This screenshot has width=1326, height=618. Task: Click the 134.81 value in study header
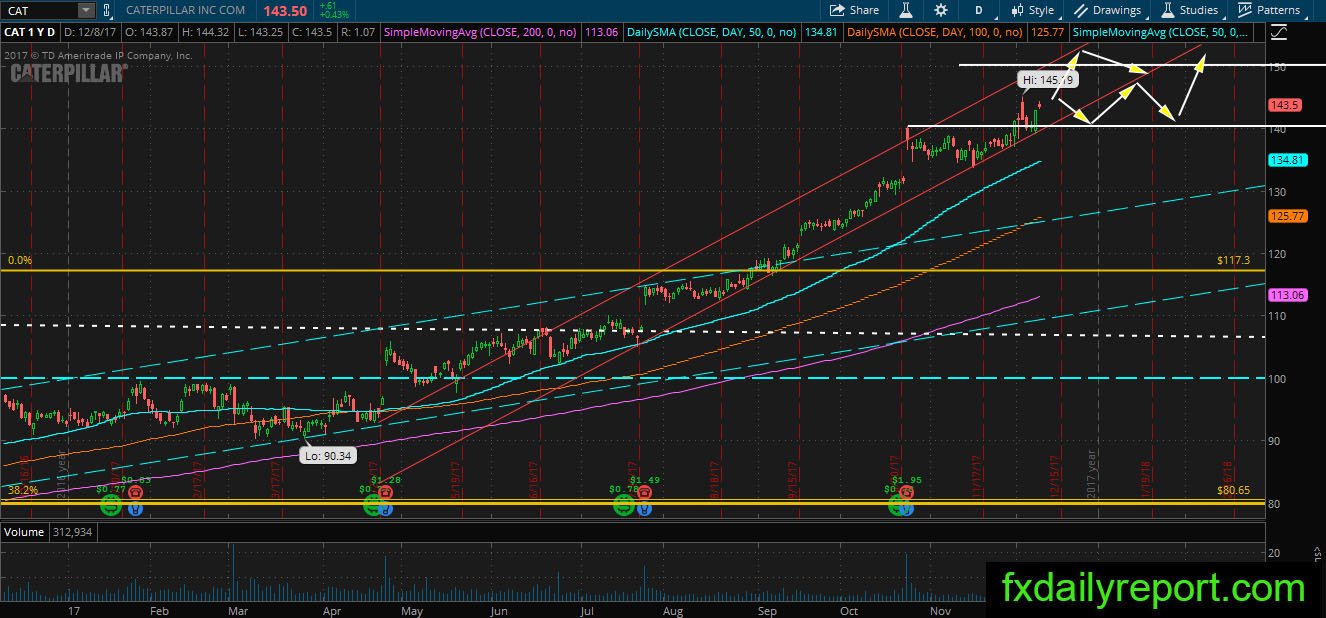coord(821,32)
